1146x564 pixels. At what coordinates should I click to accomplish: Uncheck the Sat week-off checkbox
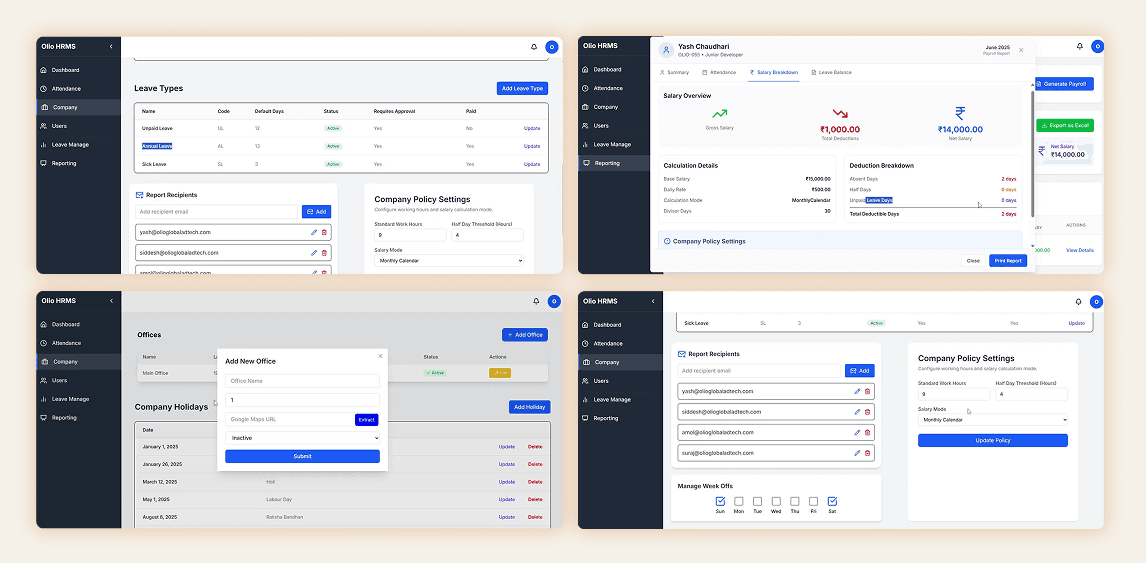tap(832, 501)
